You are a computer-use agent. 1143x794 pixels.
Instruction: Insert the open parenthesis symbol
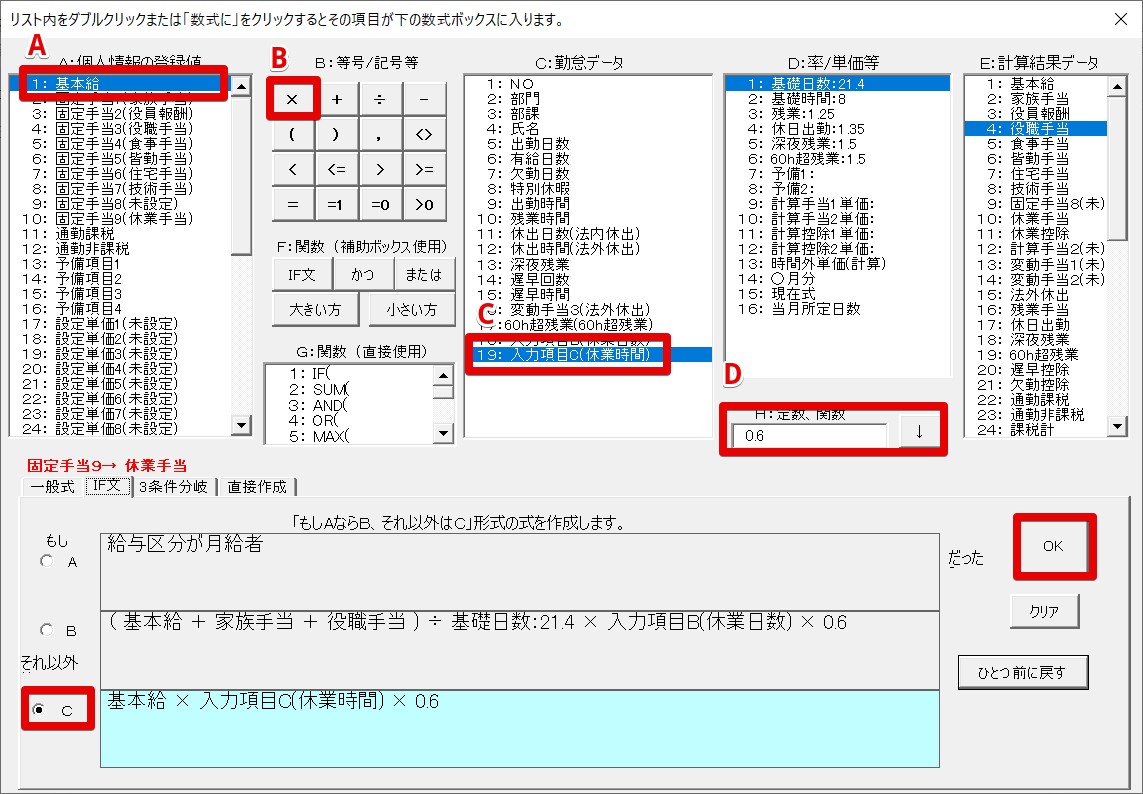(x=292, y=134)
